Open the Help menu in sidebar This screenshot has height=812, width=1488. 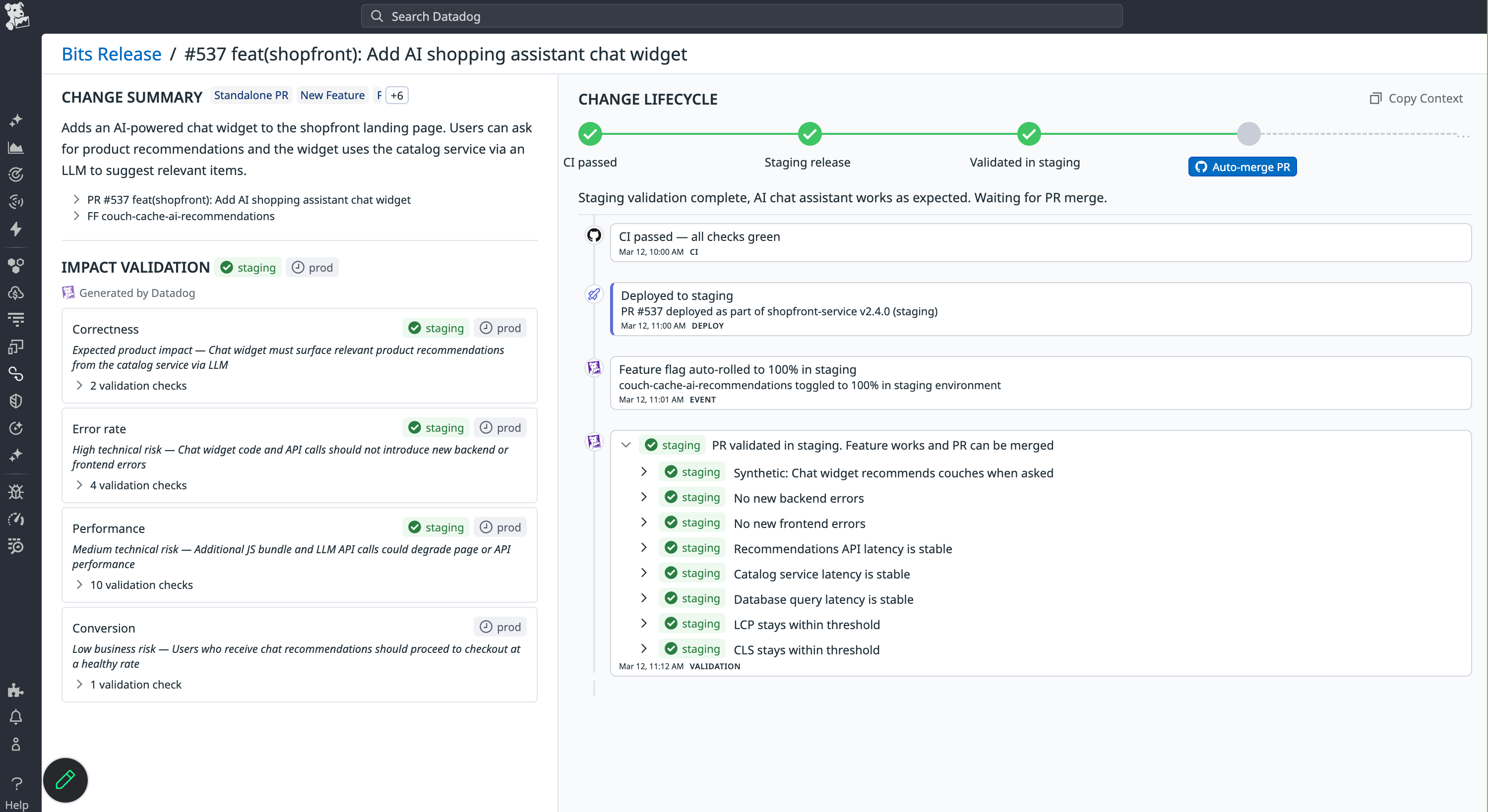[16, 792]
